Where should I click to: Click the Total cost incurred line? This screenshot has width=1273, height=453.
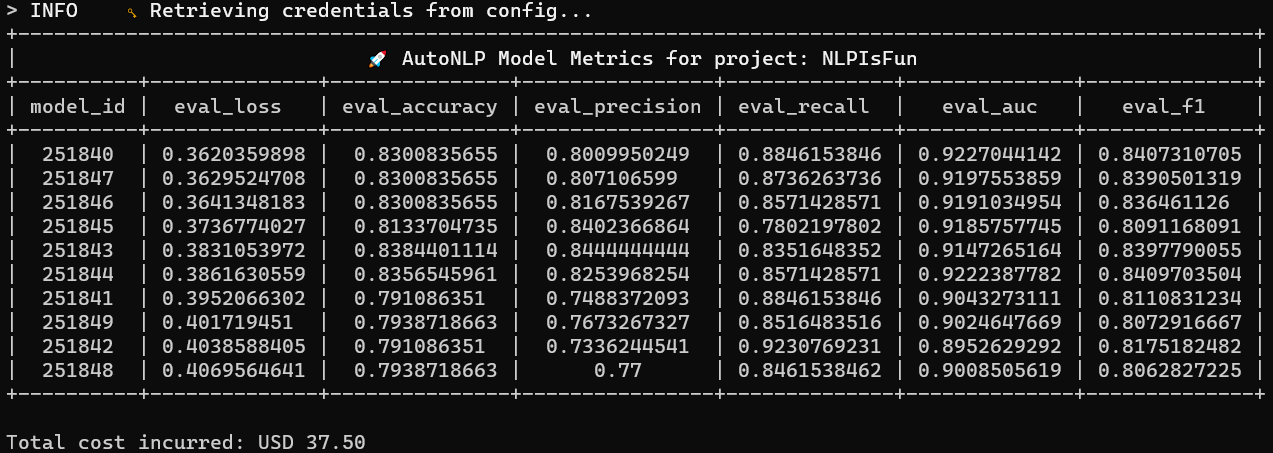(x=186, y=441)
